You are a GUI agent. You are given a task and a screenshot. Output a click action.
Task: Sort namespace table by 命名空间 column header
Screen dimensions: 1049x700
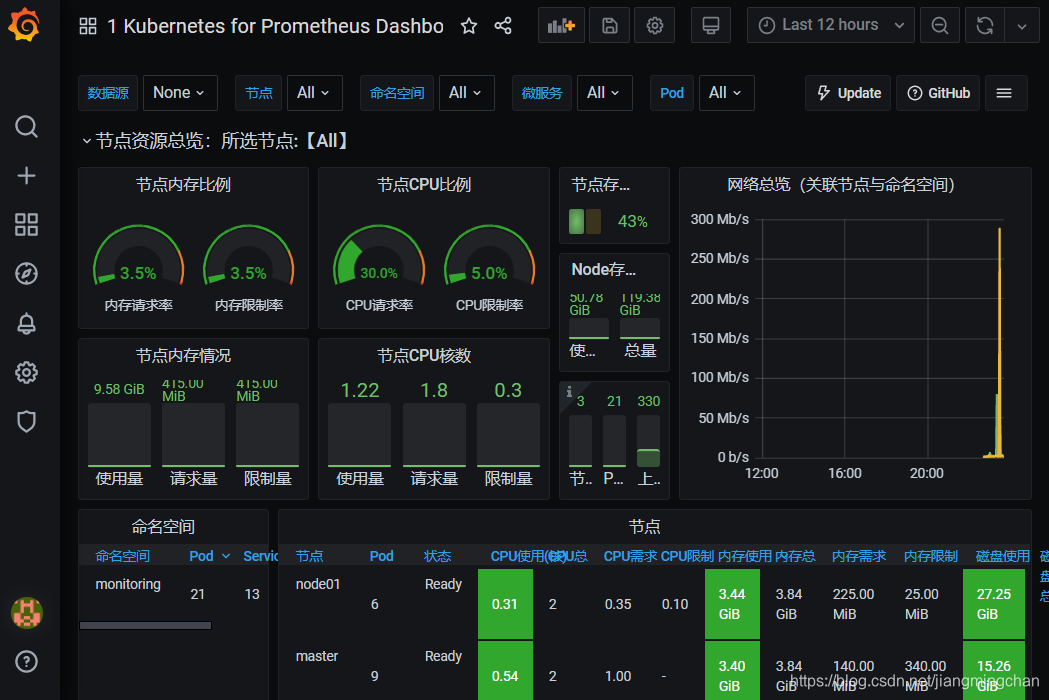(122, 556)
